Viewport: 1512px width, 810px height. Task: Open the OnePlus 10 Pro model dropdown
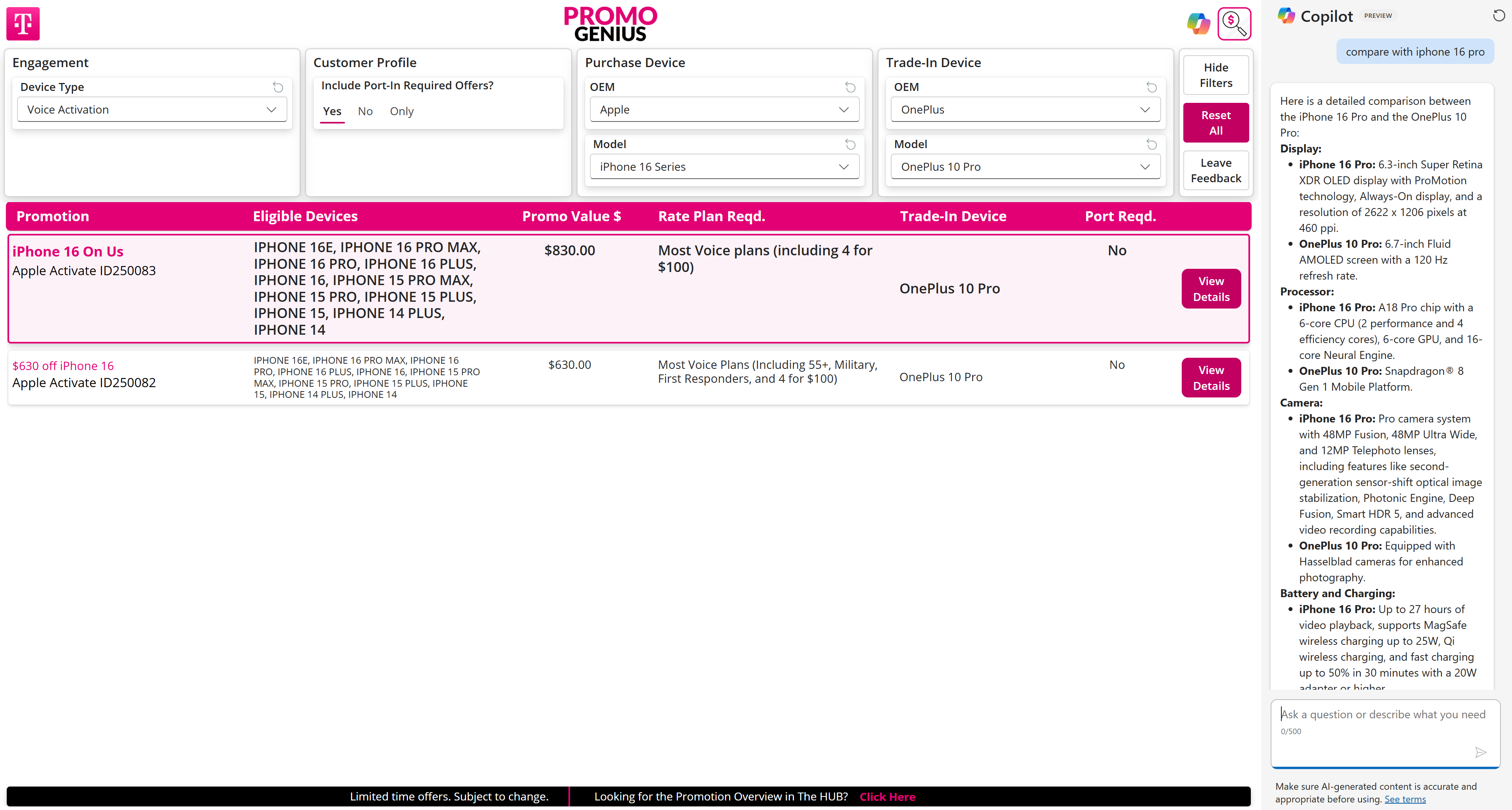(x=1025, y=167)
